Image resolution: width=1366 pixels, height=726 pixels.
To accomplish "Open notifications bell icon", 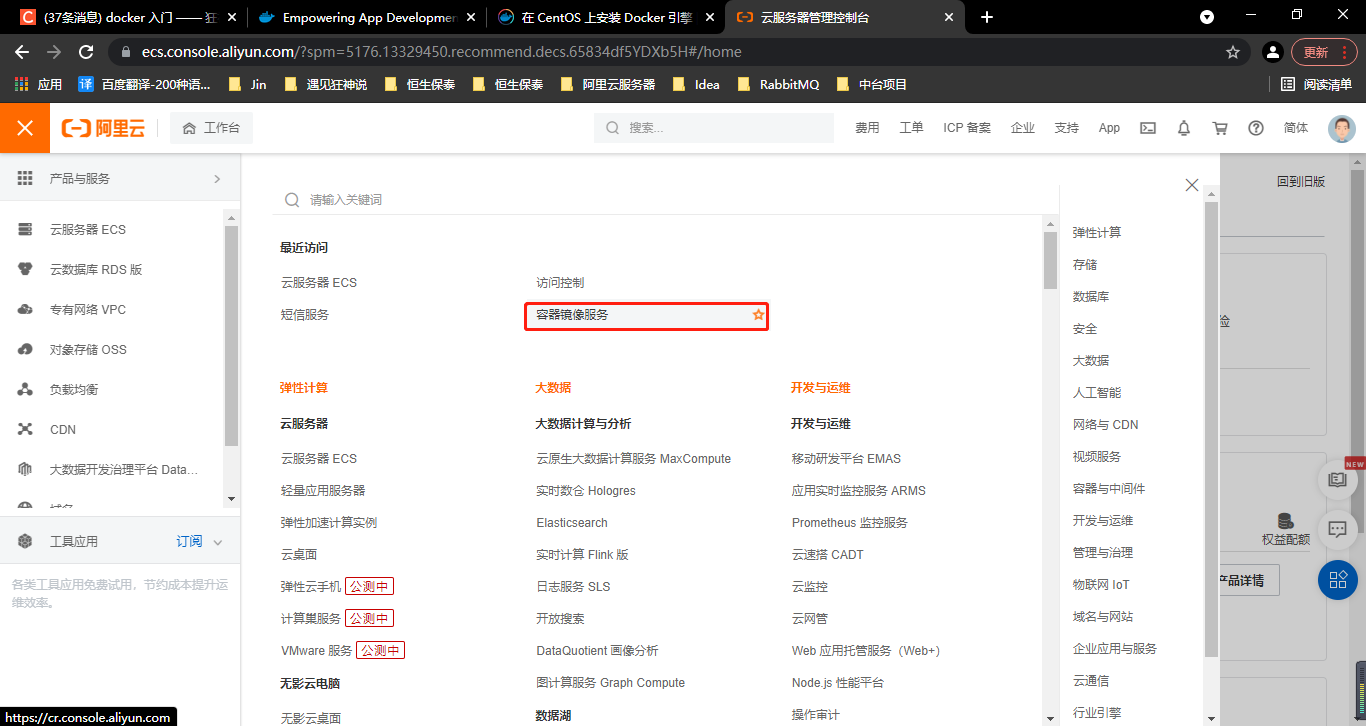I will (x=1184, y=128).
